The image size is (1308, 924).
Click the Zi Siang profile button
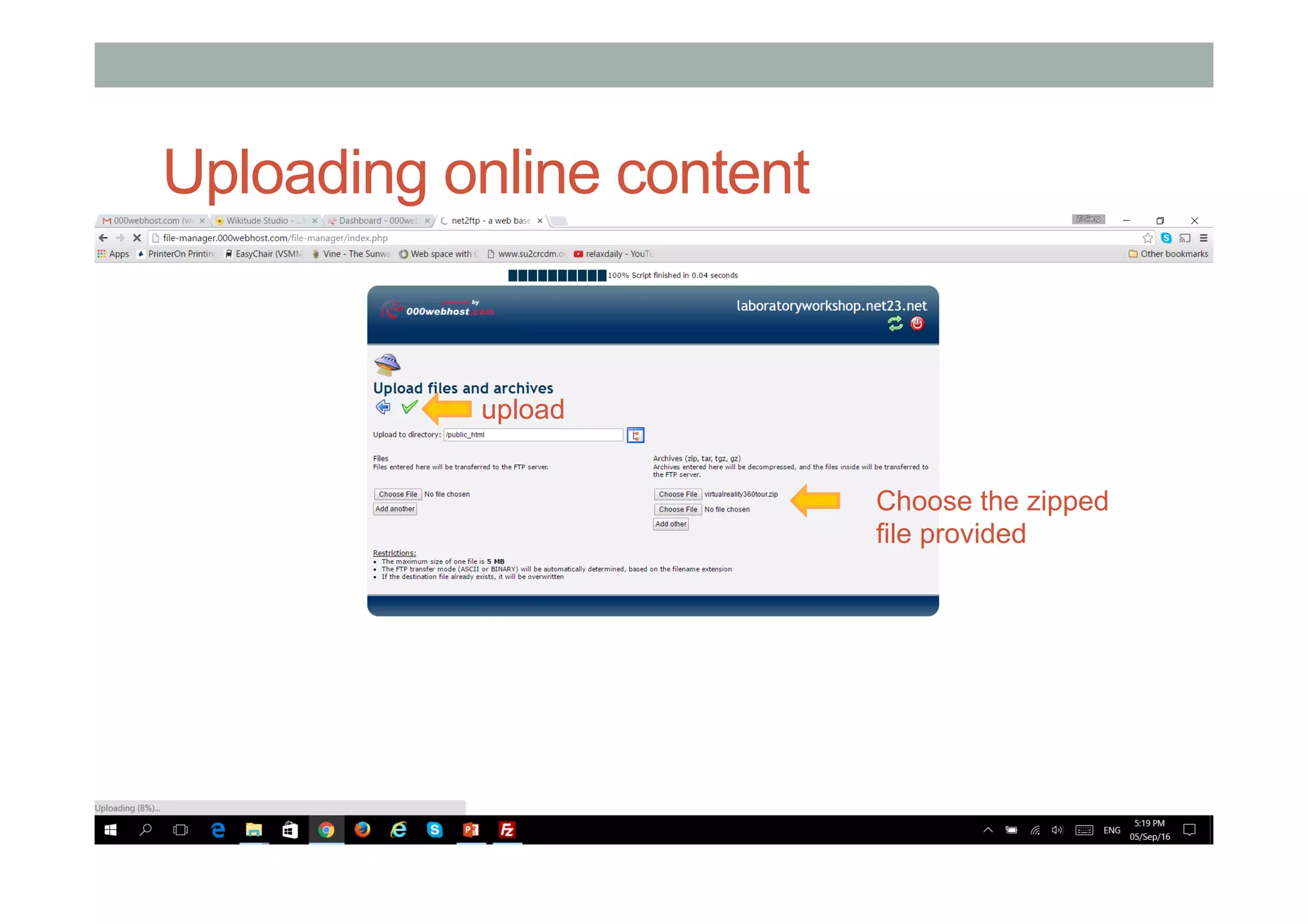pos(1088,219)
